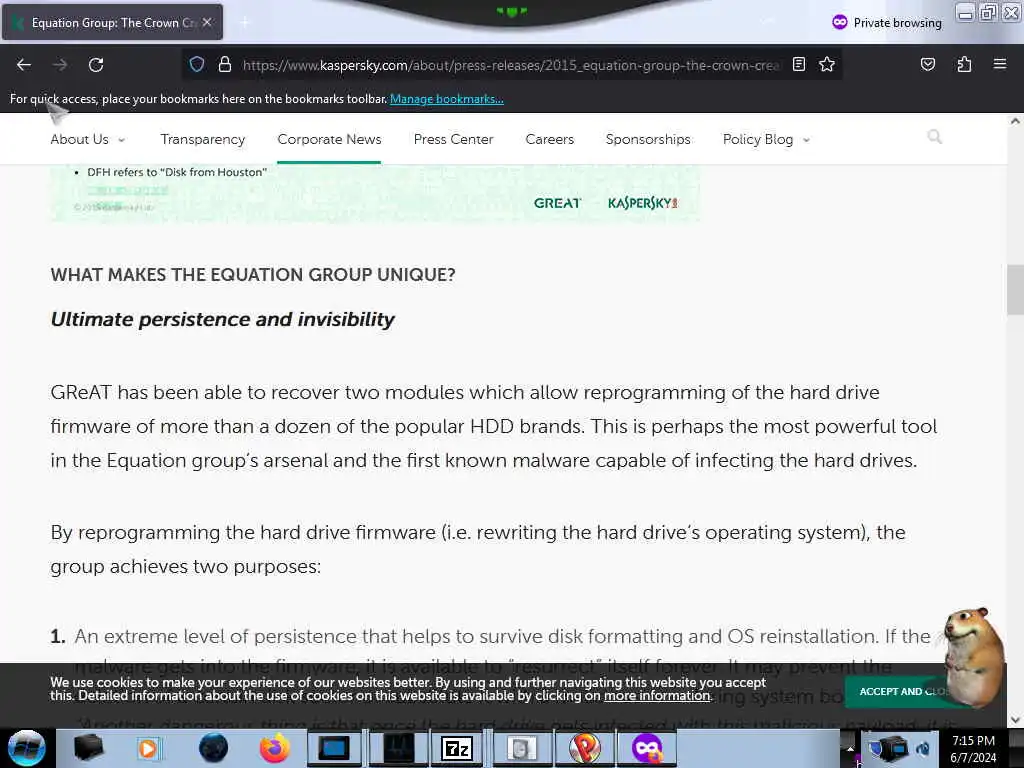Open 7-Zip from the taskbar
Image resolution: width=1024 pixels, height=768 pixels.
click(x=457, y=748)
